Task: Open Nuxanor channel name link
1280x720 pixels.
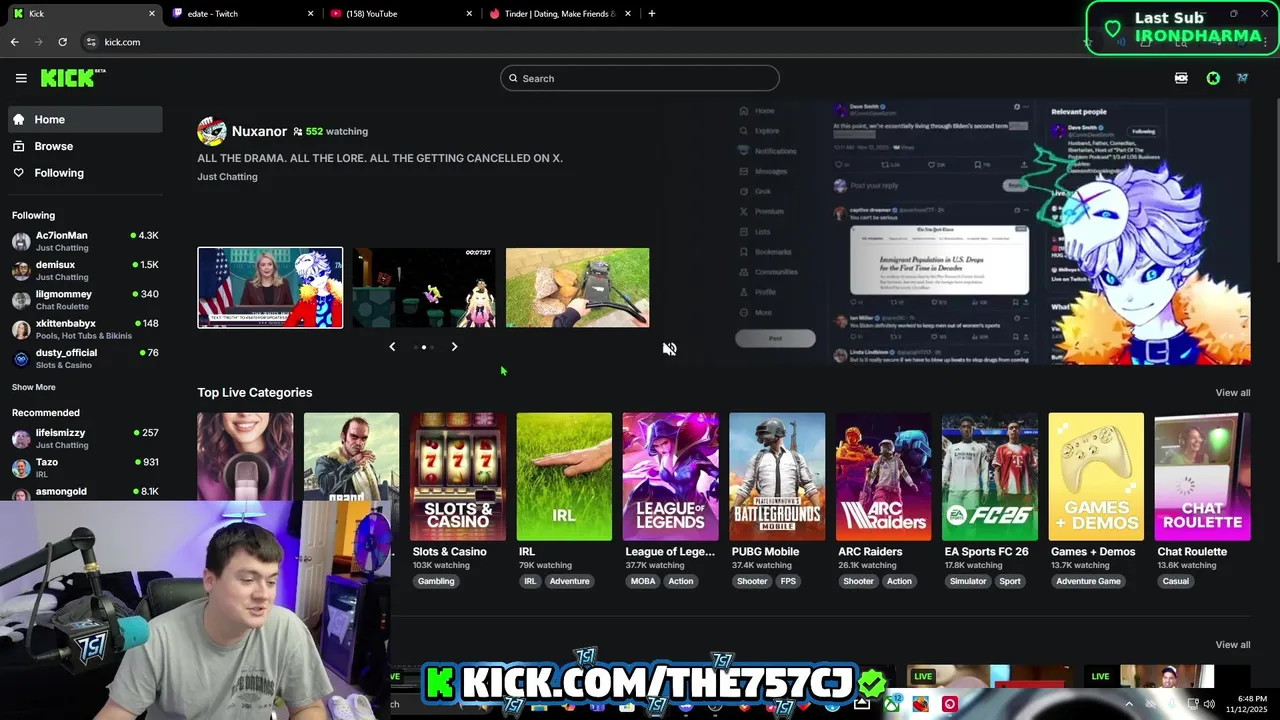Action: click(259, 131)
